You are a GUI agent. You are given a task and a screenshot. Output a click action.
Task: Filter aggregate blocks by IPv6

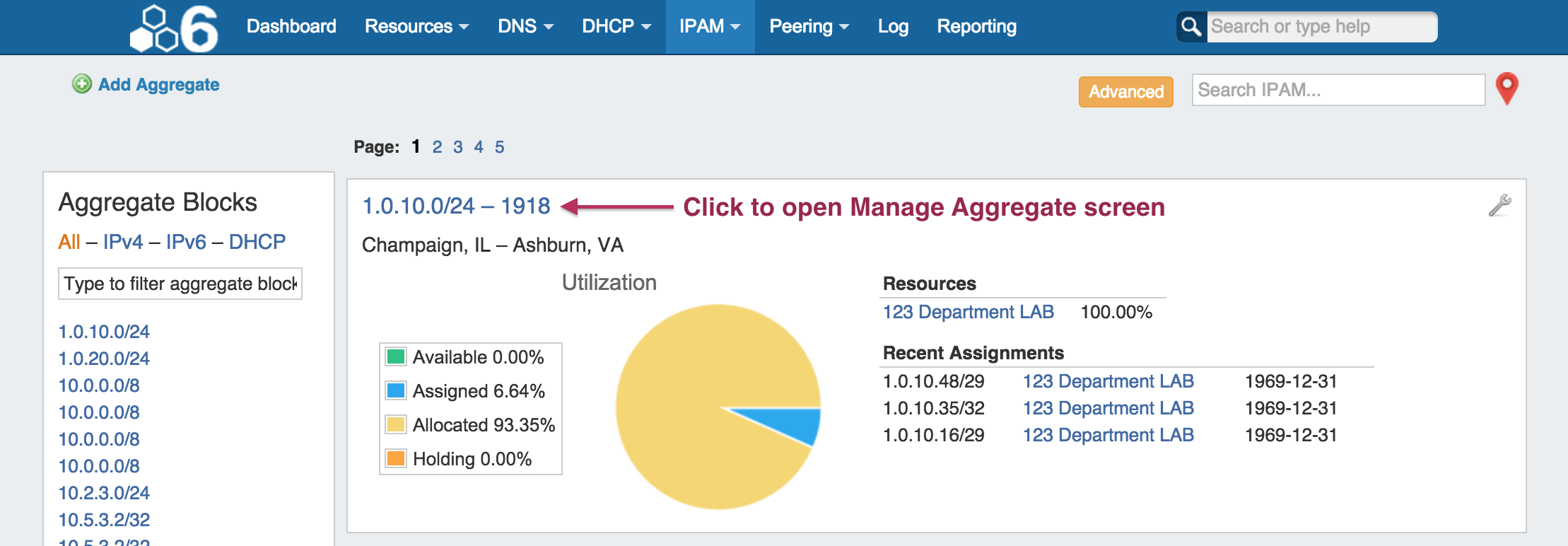pyautogui.click(x=186, y=242)
